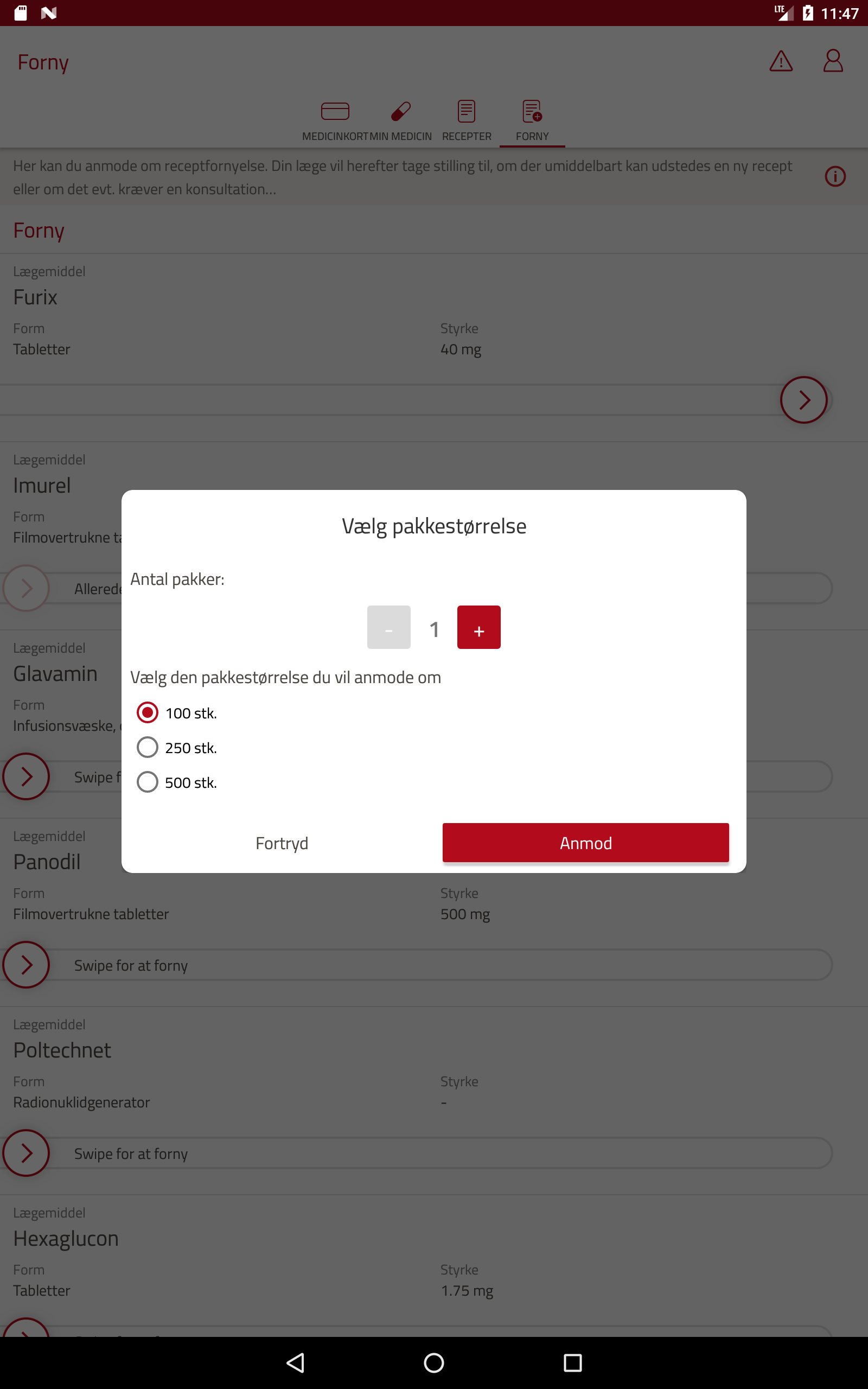Decrease package count with minus button
Image resolution: width=868 pixels, height=1389 pixels.
point(388,627)
